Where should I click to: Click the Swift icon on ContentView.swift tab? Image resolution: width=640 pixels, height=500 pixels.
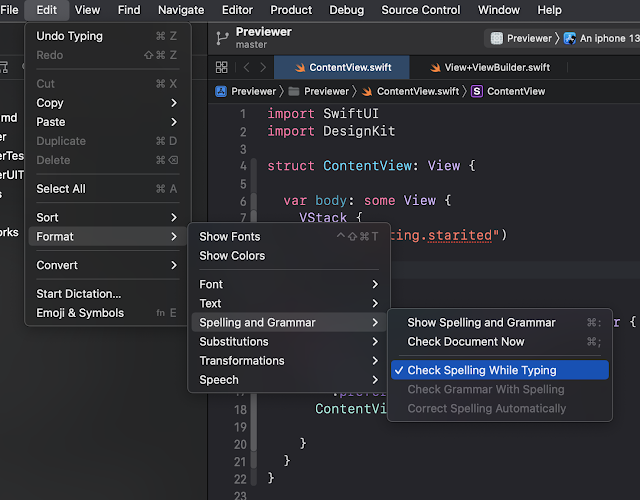300,67
